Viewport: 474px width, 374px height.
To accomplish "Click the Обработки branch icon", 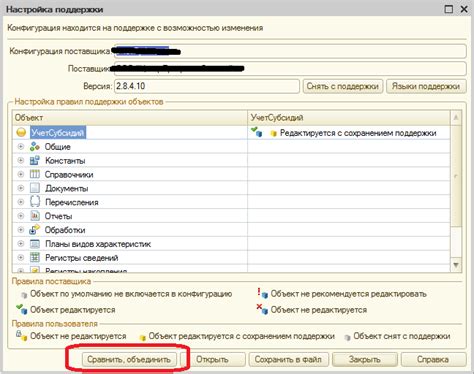I will tap(35, 230).
